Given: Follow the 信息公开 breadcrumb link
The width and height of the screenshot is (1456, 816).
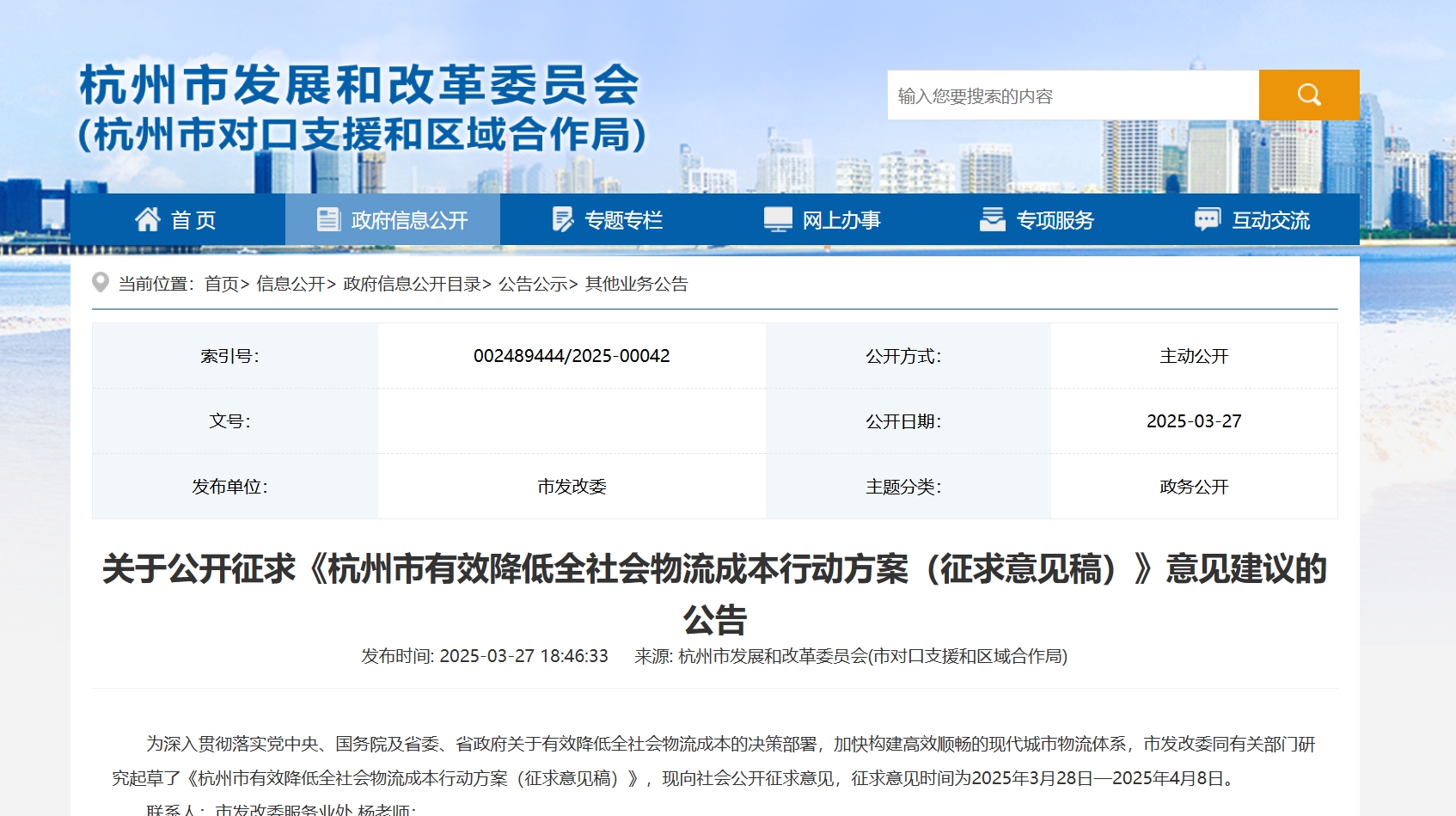Looking at the screenshot, I should (x=291, y=284).
